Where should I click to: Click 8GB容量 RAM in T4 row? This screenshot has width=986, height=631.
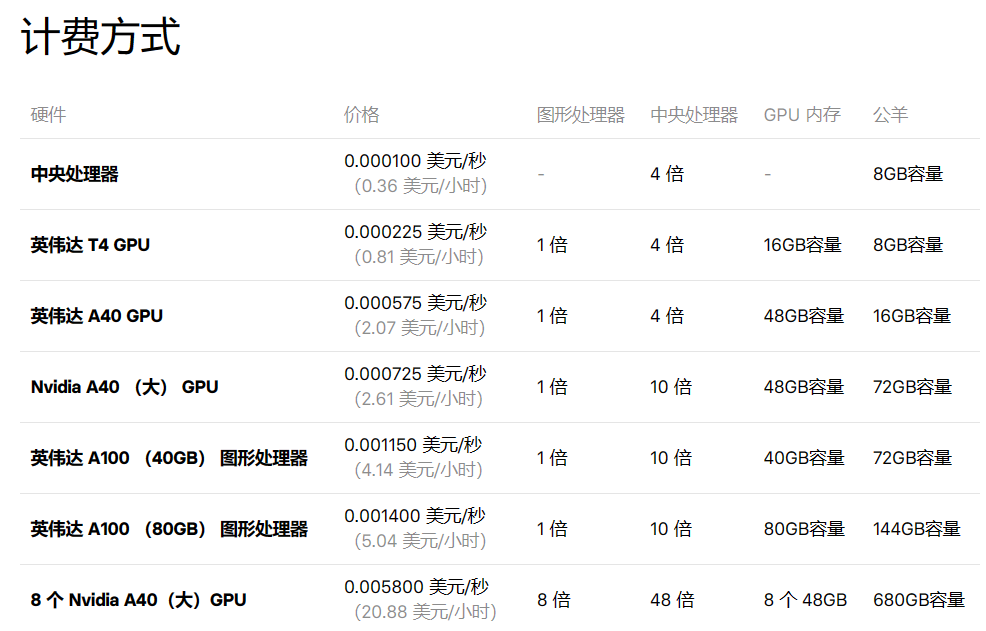click(x=908, y=245)
